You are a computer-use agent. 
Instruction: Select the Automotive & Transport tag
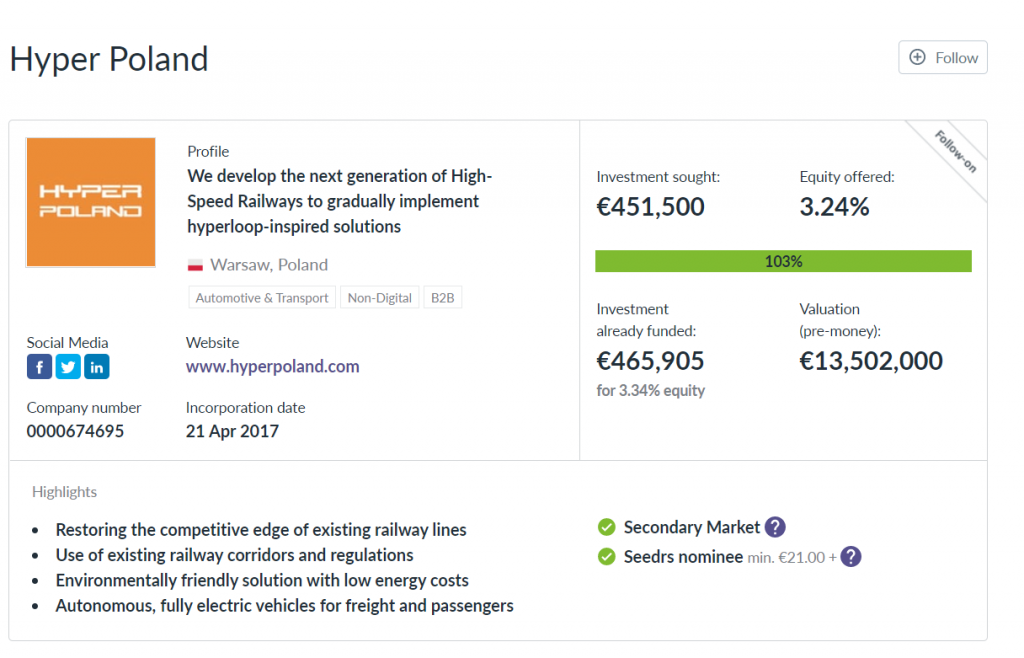[262, 298]
